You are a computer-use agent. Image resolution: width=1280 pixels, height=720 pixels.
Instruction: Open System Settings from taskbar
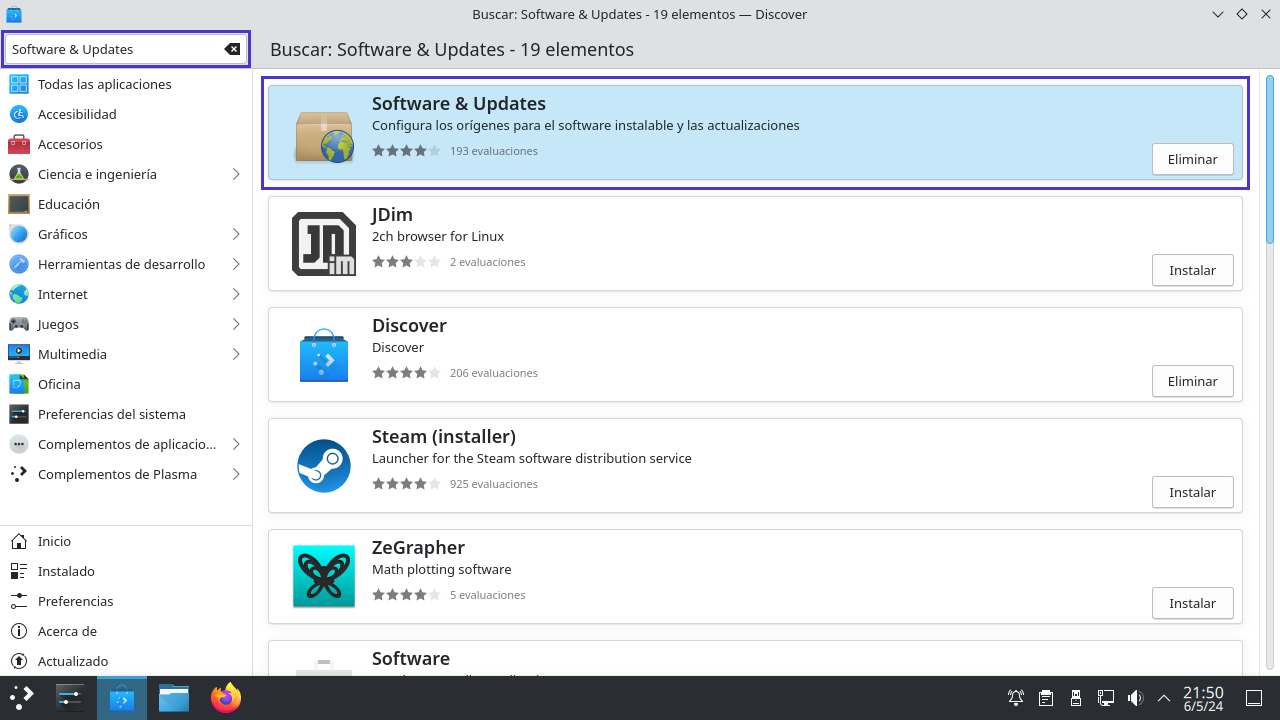pyautogui.click(x=70, y=698)
